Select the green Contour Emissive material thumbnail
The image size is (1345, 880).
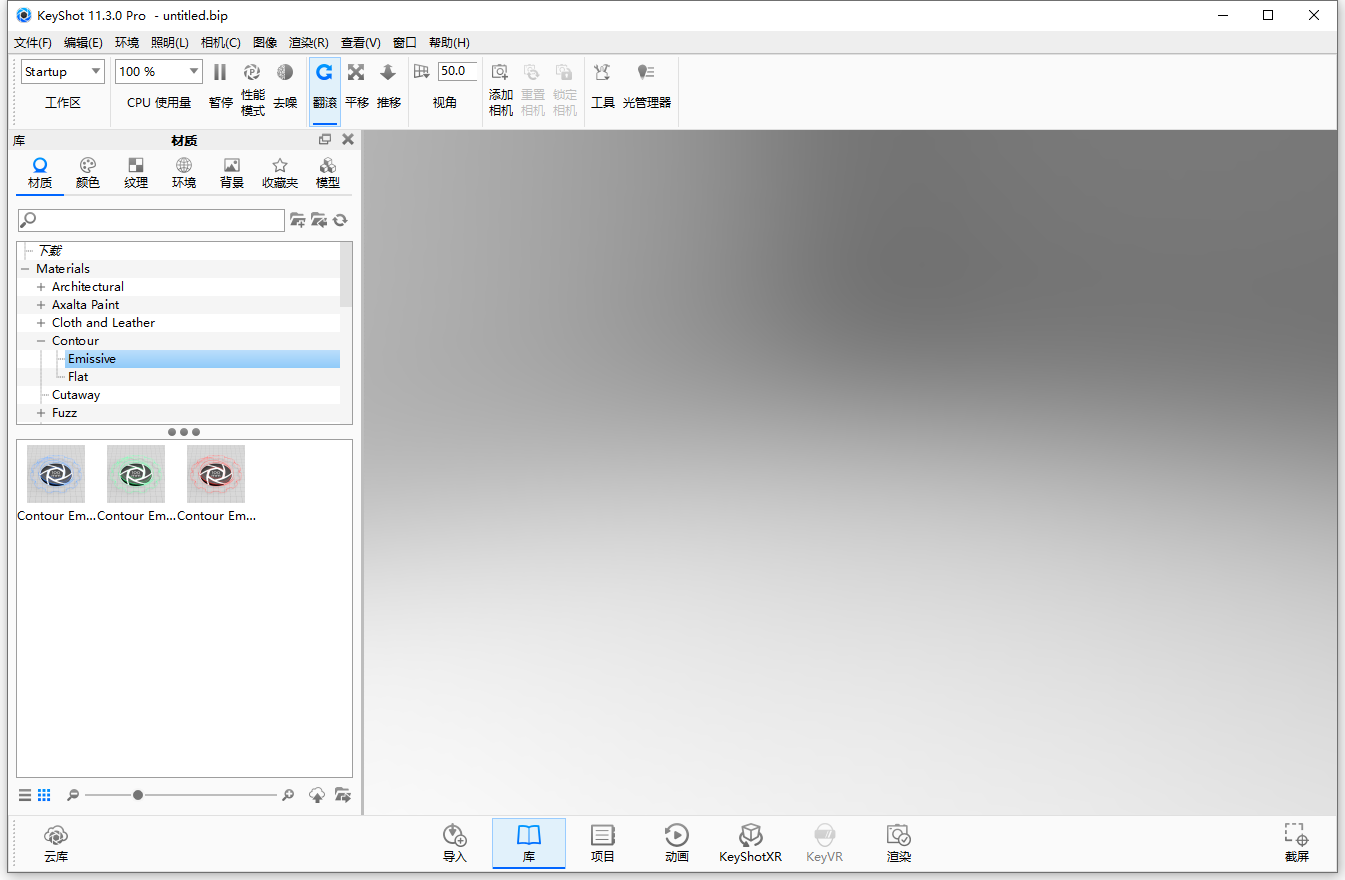pos(136,474)
